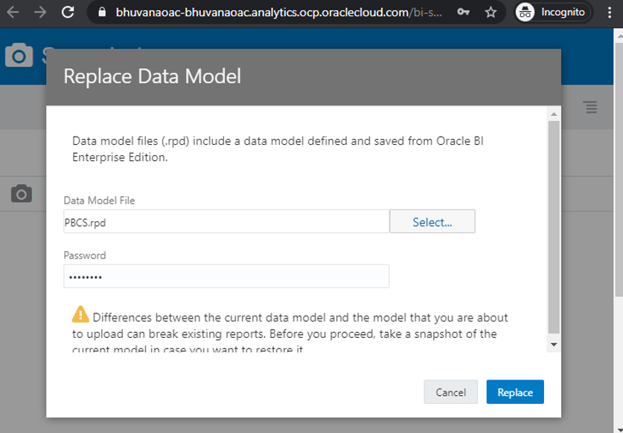This screenshot has width=623, height=433.
Task: Click the browser back arrow
Action: click(x=13, y=13)
